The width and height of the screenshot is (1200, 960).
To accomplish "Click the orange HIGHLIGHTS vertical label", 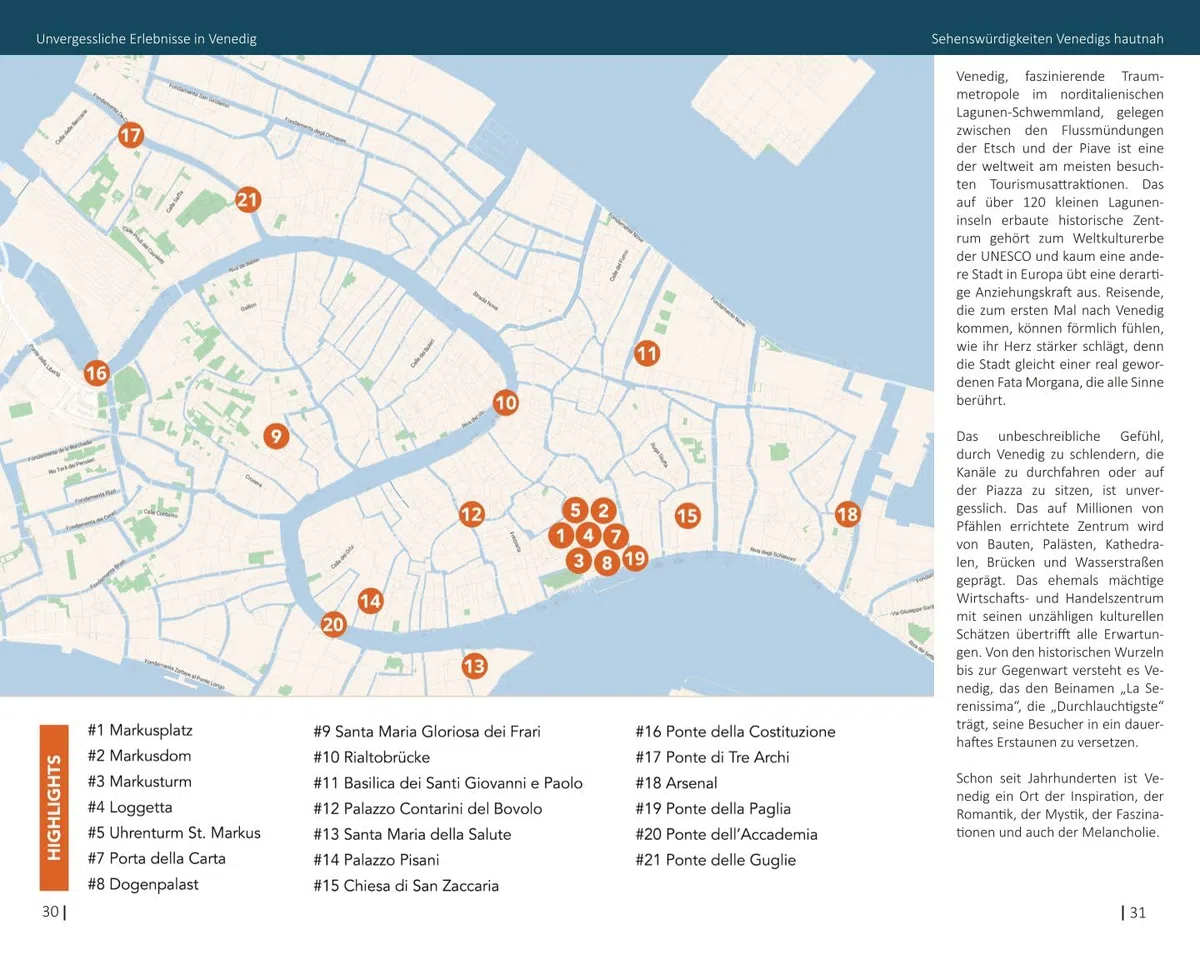I will [54, 806].
